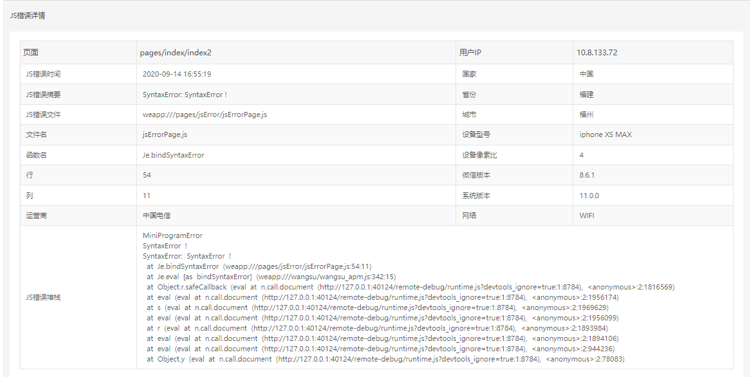750x378 pixels.
Task: Click the "运营商" label cell
Action: coord(78,216)
